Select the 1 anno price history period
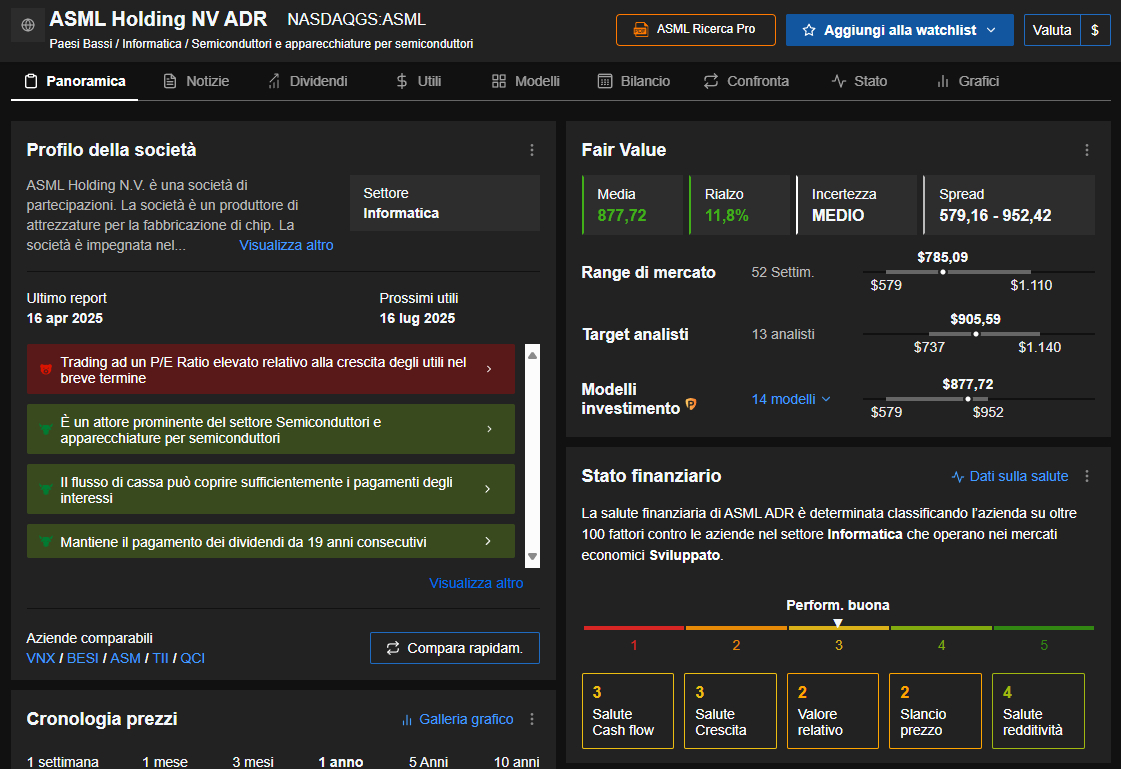1121x769 pixels. (x=340, y=762)
